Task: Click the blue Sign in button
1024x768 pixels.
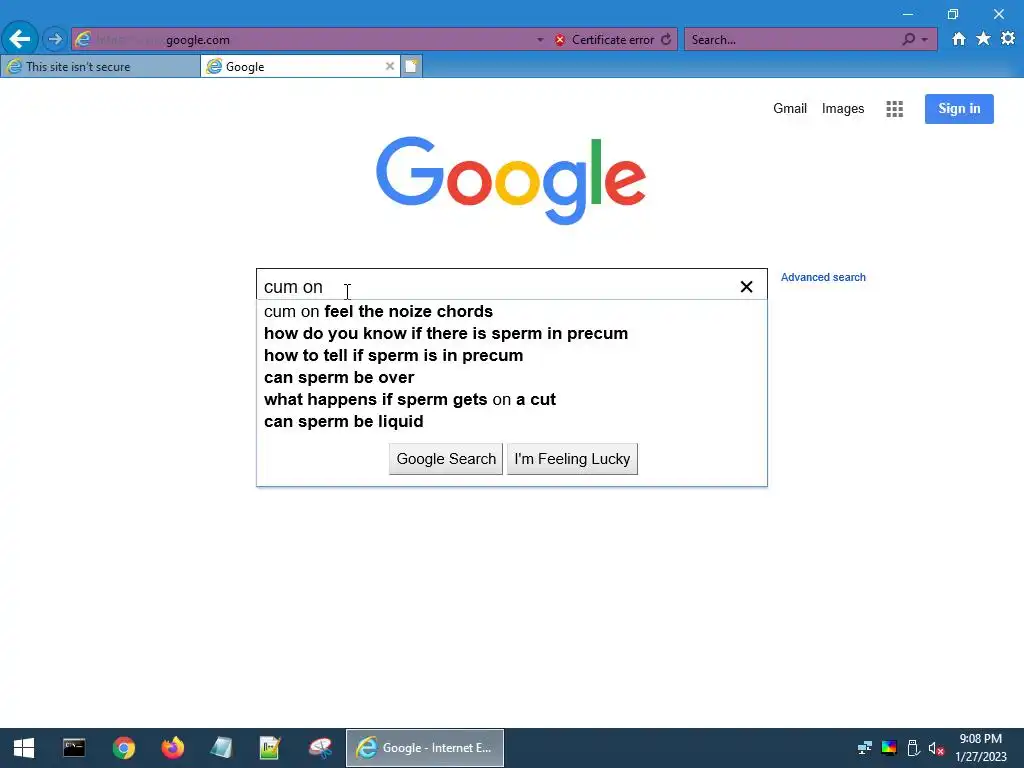Action: pos(959,109)
